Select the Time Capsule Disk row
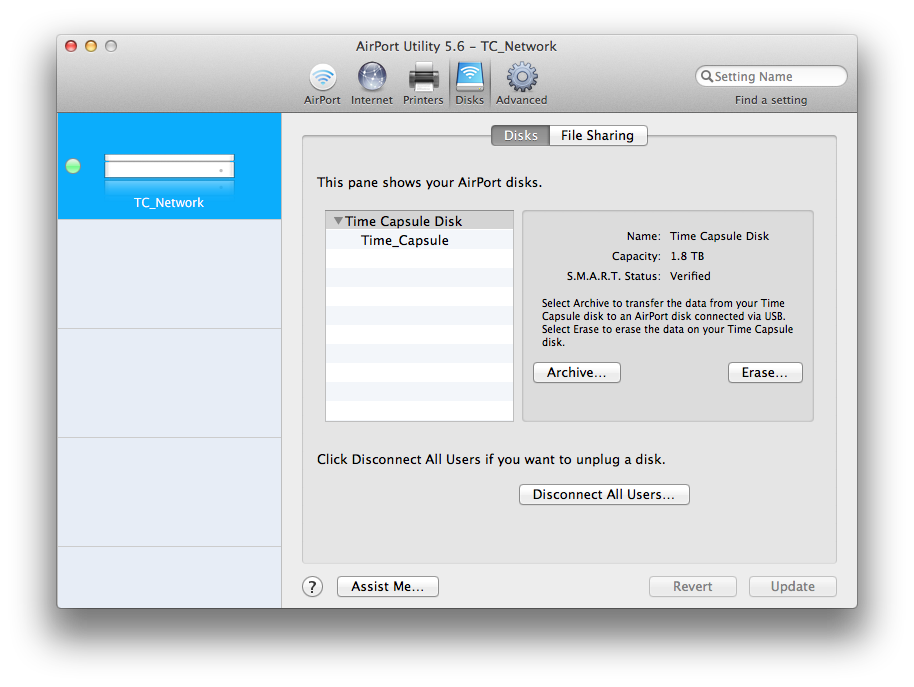The width and height of the screenshot is (914, 687). 419,221
